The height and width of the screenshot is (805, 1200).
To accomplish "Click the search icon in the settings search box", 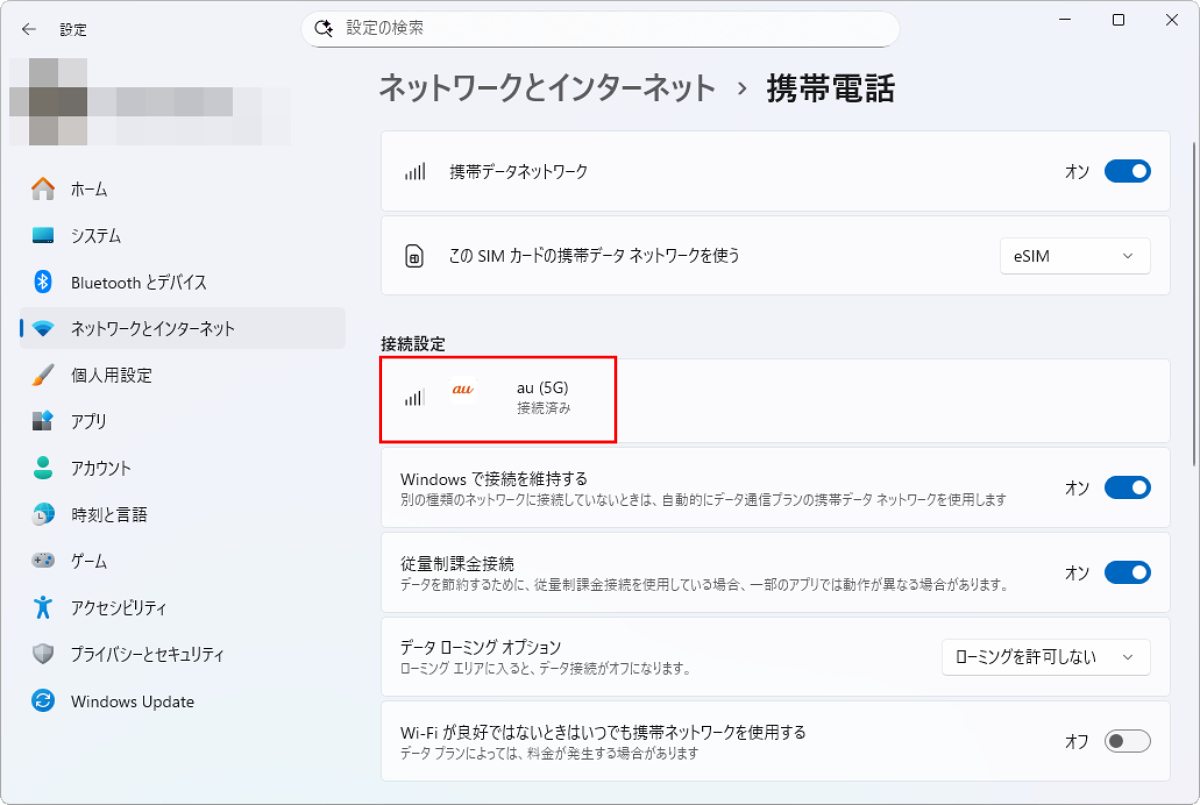I will (324, 29).
